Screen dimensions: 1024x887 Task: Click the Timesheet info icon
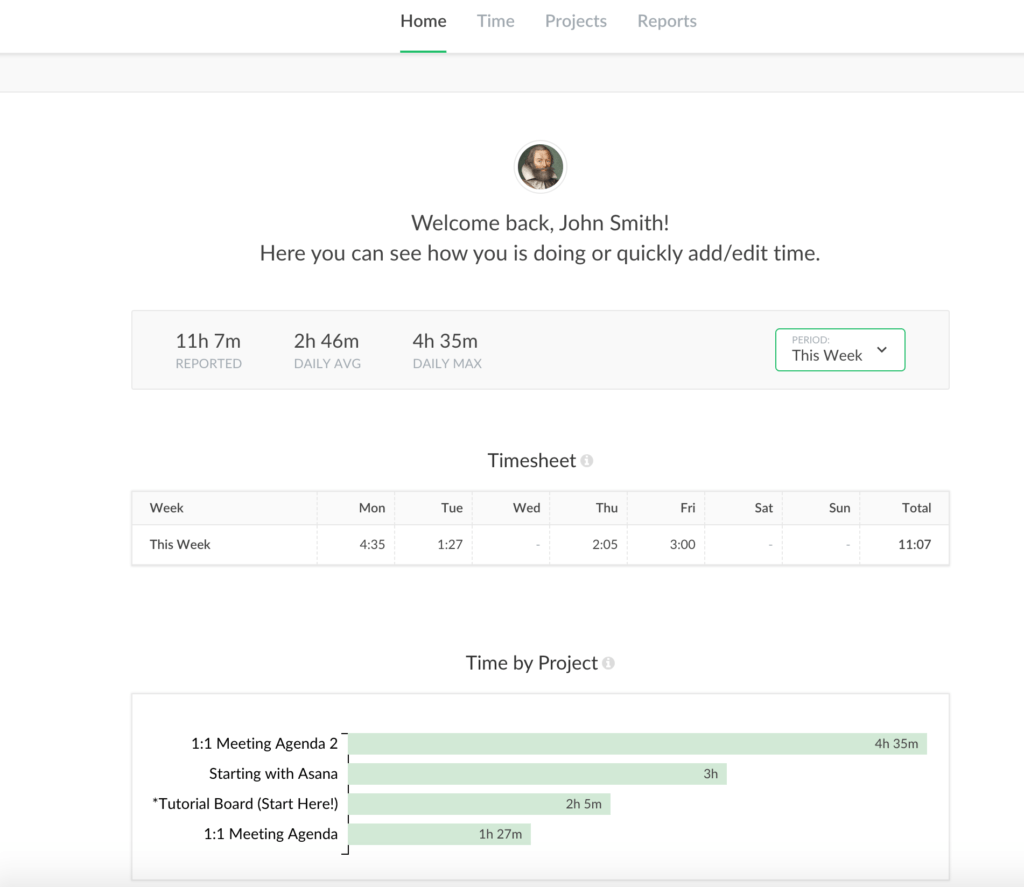coord(588,460)
